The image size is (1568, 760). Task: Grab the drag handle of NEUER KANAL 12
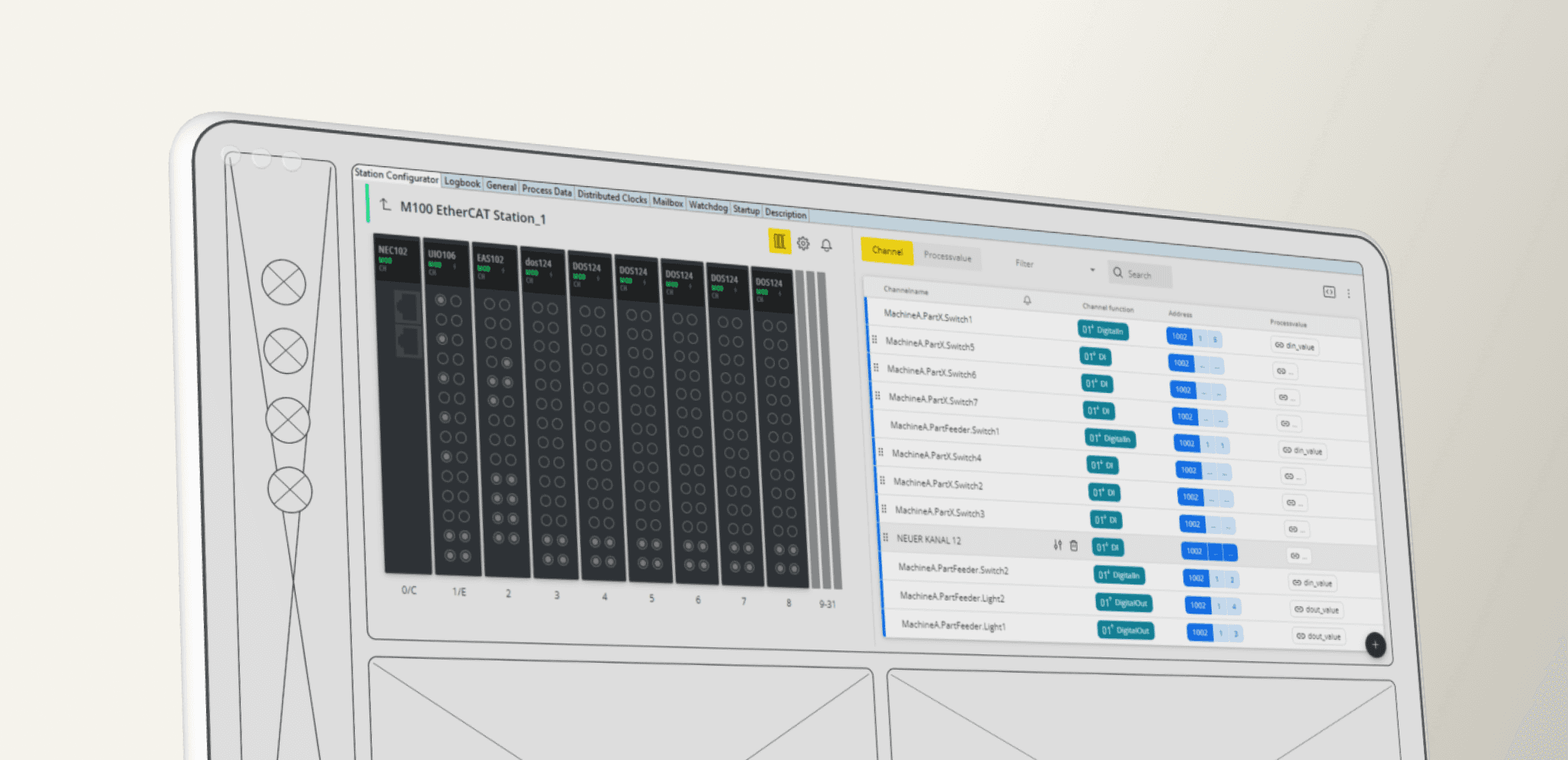[885, 537]
